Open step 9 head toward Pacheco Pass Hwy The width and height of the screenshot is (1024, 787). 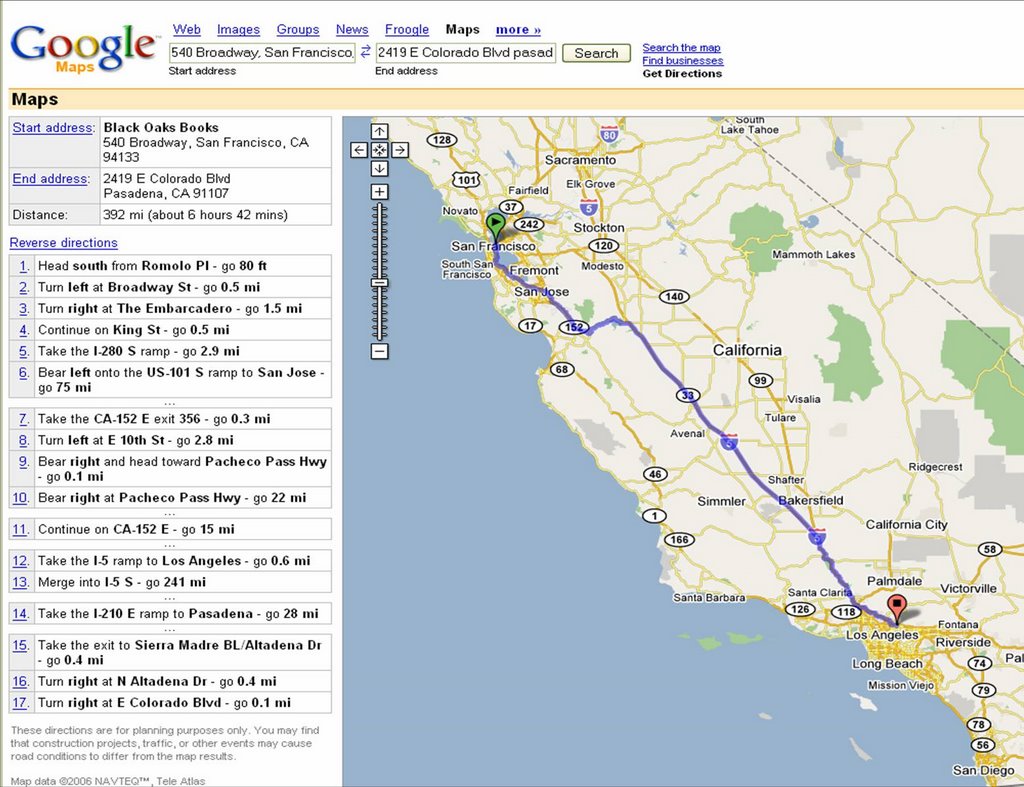pyautogui.click(x=170, y=468)
